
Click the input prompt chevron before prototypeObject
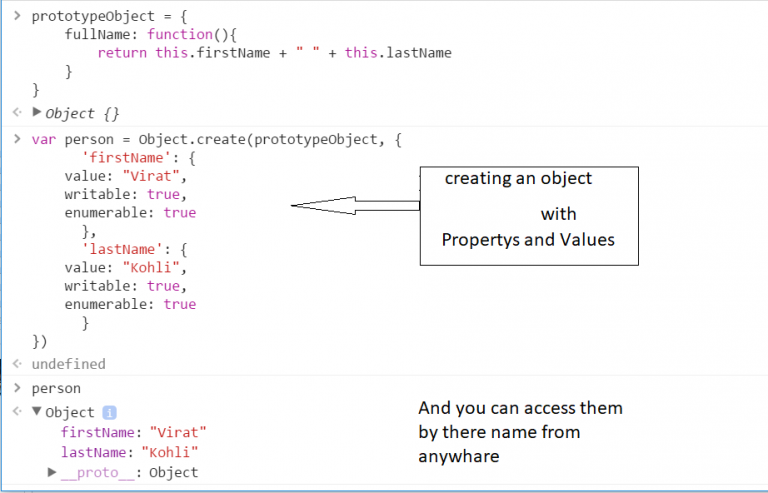coord(17,16)
